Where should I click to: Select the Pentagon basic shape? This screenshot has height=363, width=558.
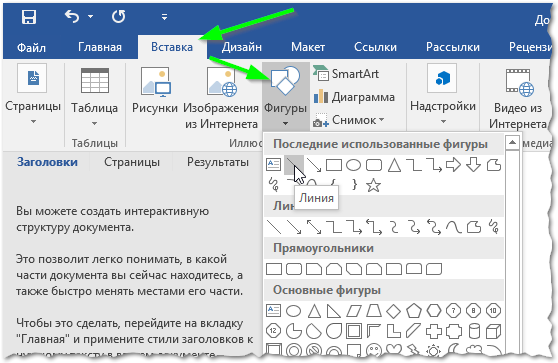click(x=414, y=311)
